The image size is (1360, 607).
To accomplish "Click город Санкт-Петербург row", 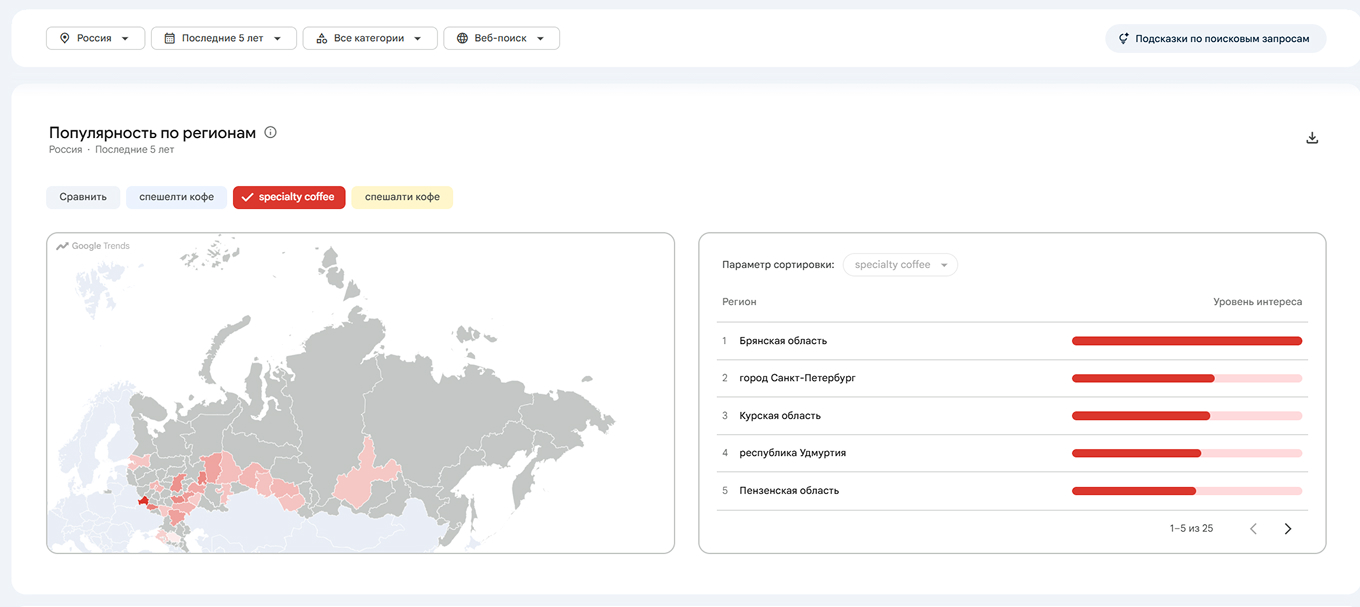I will point(1012,378).
